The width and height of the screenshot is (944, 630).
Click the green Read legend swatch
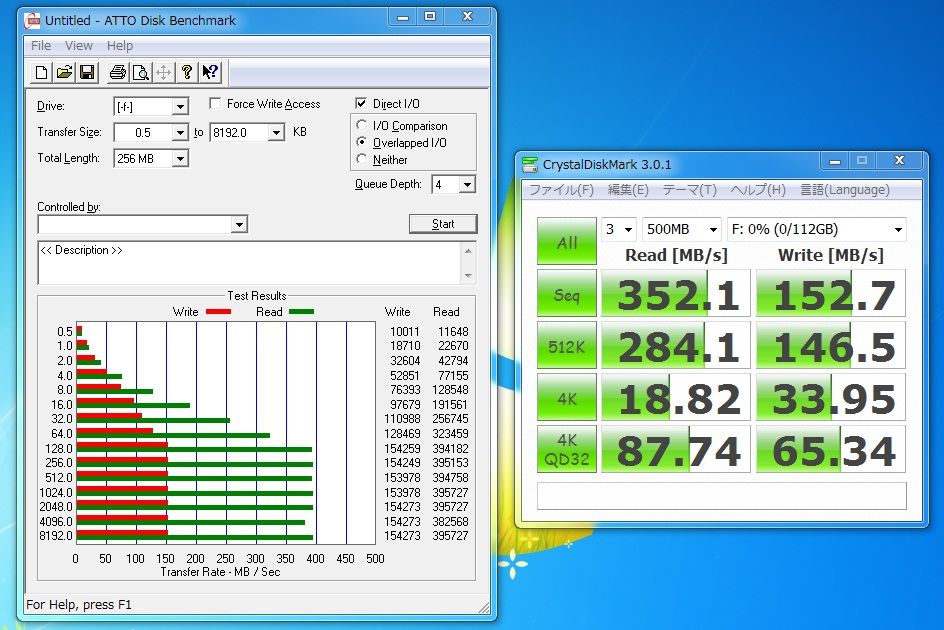pos(301,312)
